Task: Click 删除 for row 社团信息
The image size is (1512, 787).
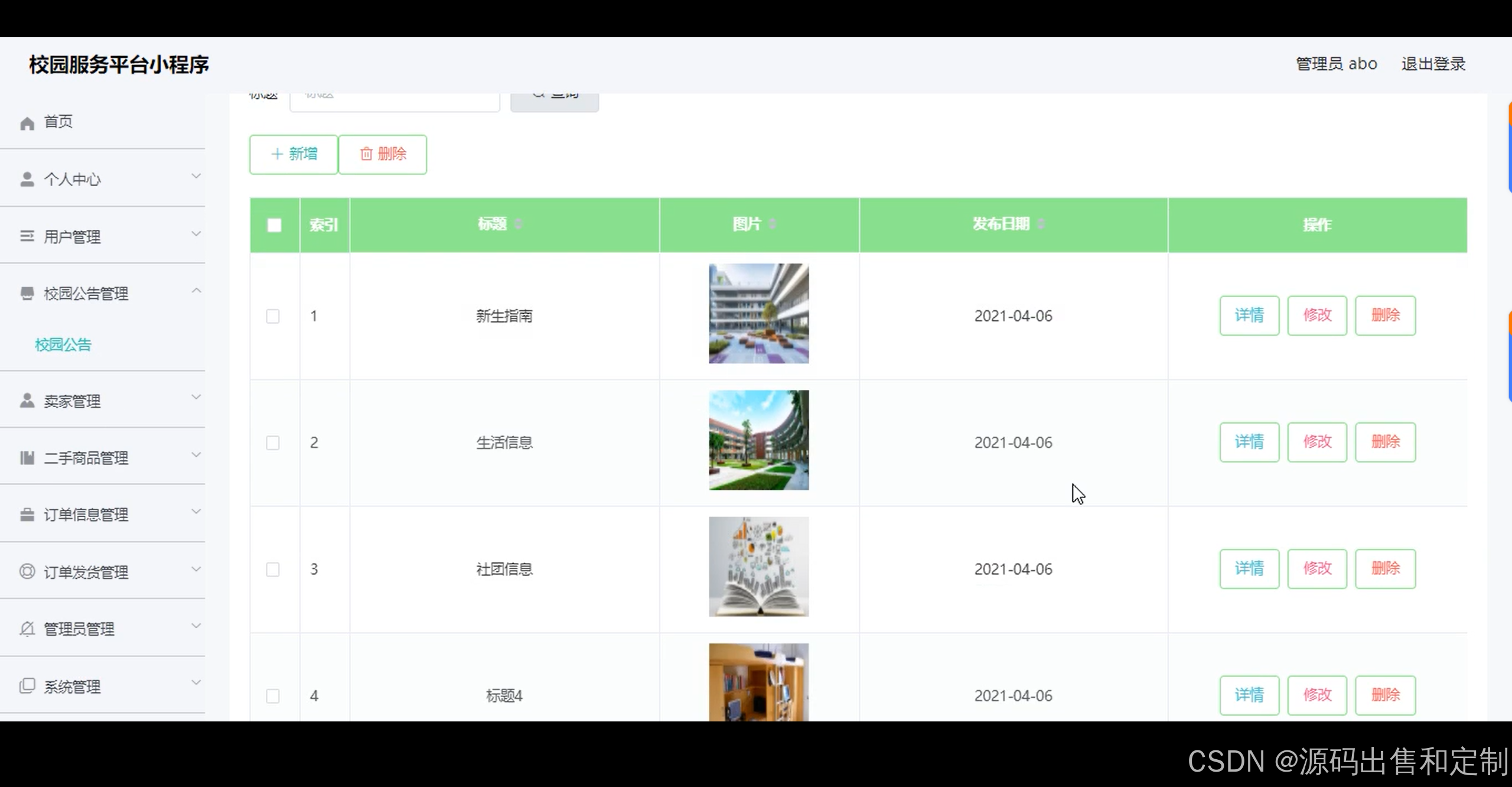Action: [x=1386, y=568]
